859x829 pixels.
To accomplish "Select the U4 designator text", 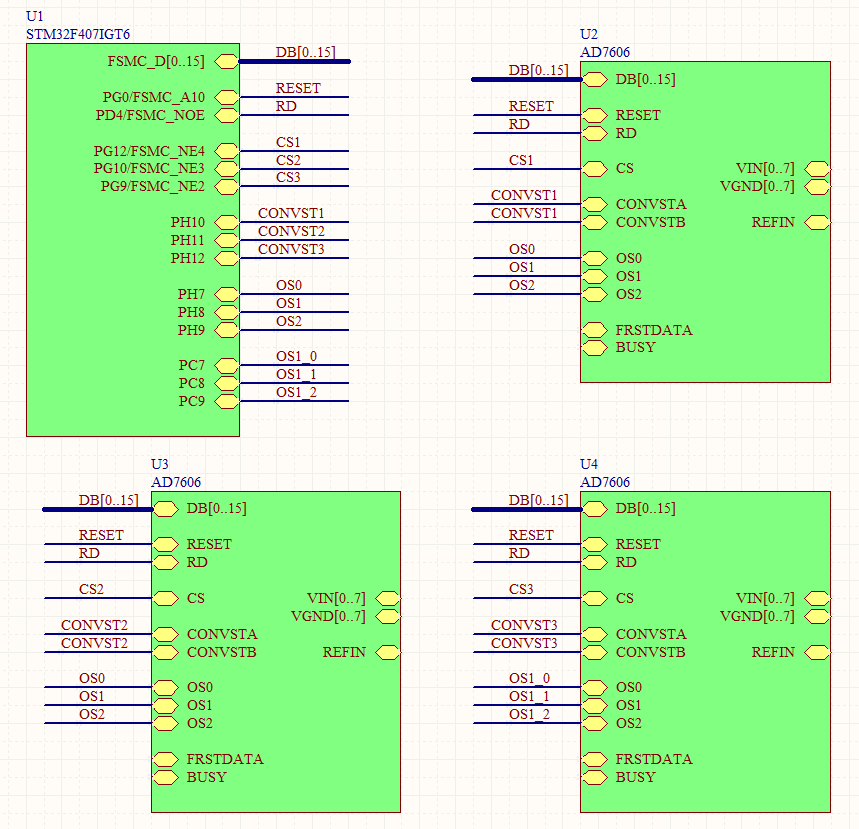I will 589,464.
